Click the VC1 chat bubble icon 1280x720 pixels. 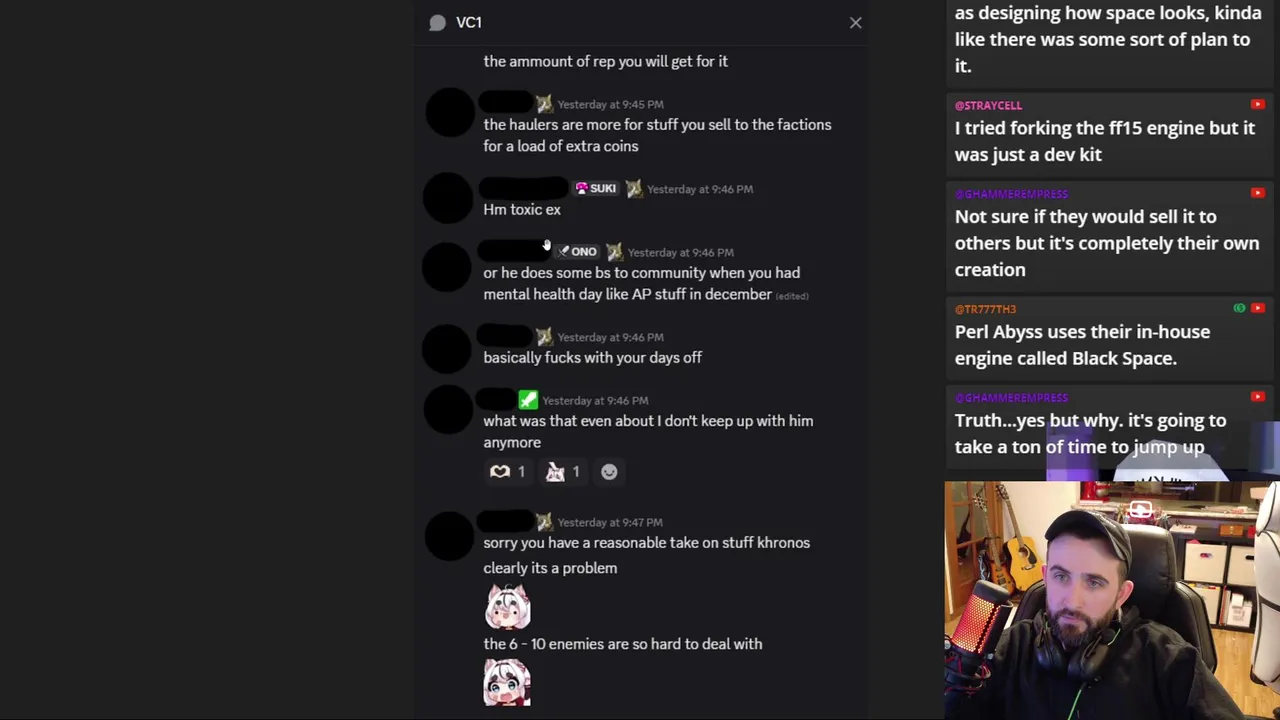pyautogui.click(x=437, y=22)
